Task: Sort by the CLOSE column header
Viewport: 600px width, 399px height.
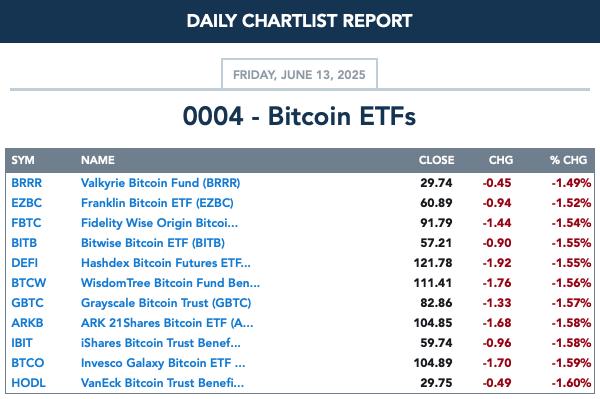Action: 436,160
